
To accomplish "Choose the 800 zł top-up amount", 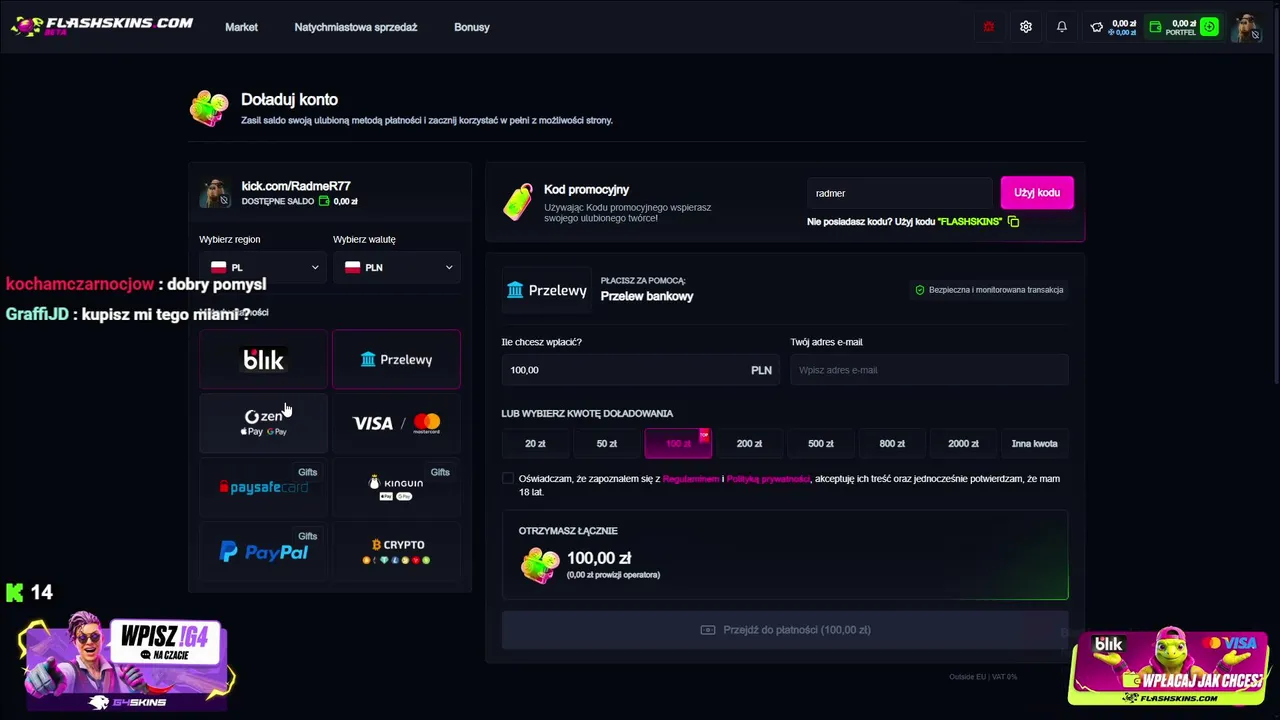I will (892, 443).
